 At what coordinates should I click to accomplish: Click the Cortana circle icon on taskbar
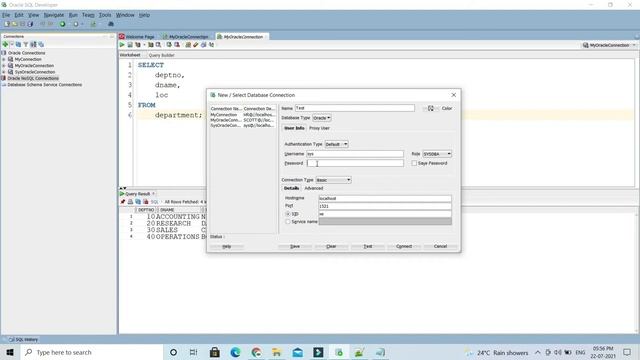coord(173,352)
